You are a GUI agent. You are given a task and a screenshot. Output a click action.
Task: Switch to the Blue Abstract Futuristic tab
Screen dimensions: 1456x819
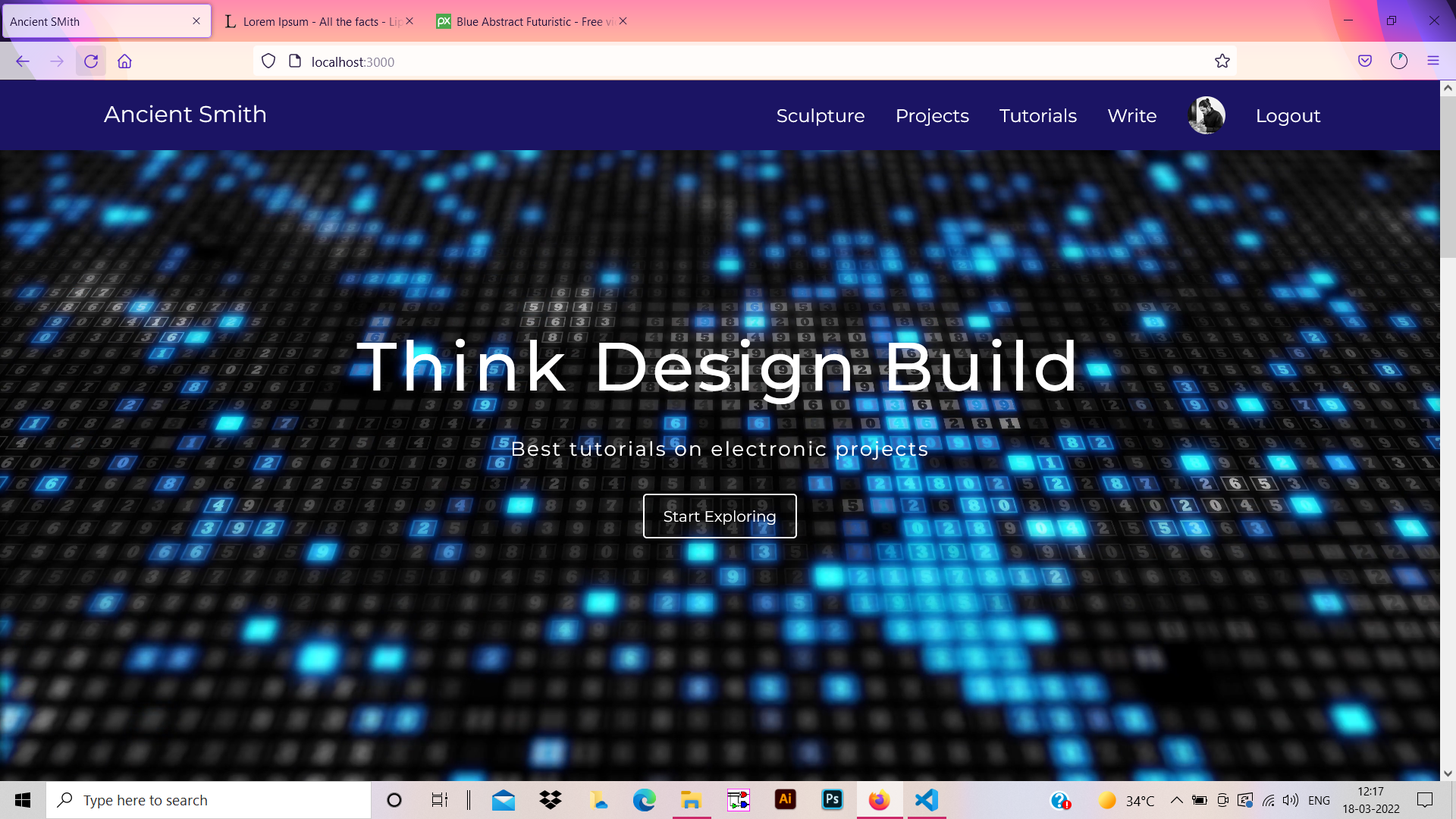click(x=531, y=21)
